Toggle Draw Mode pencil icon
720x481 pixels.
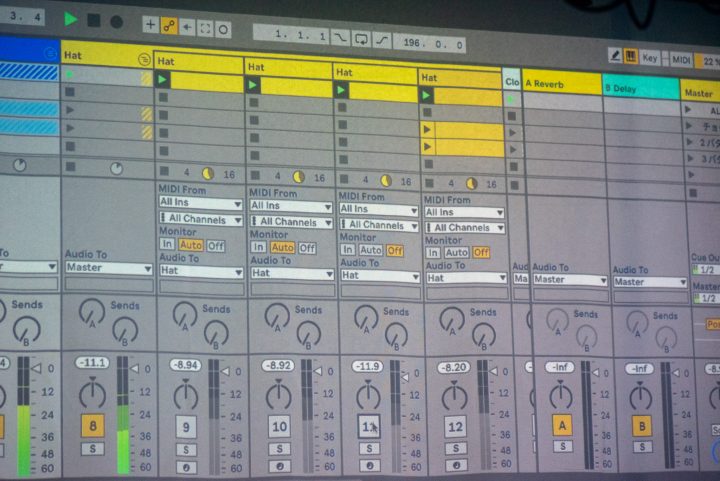coord(614,56)
